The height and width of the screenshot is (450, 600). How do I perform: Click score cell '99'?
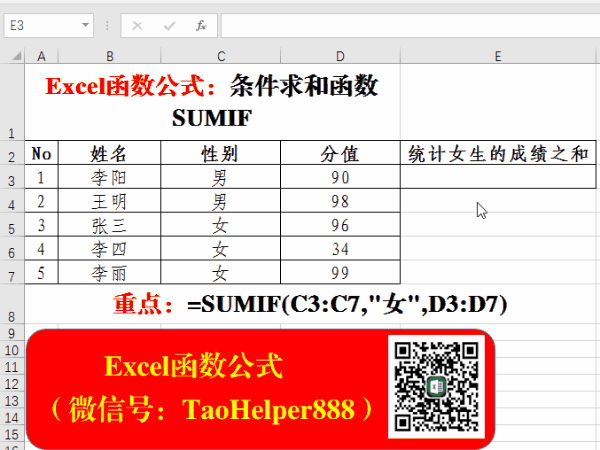[x=340, y=272]
